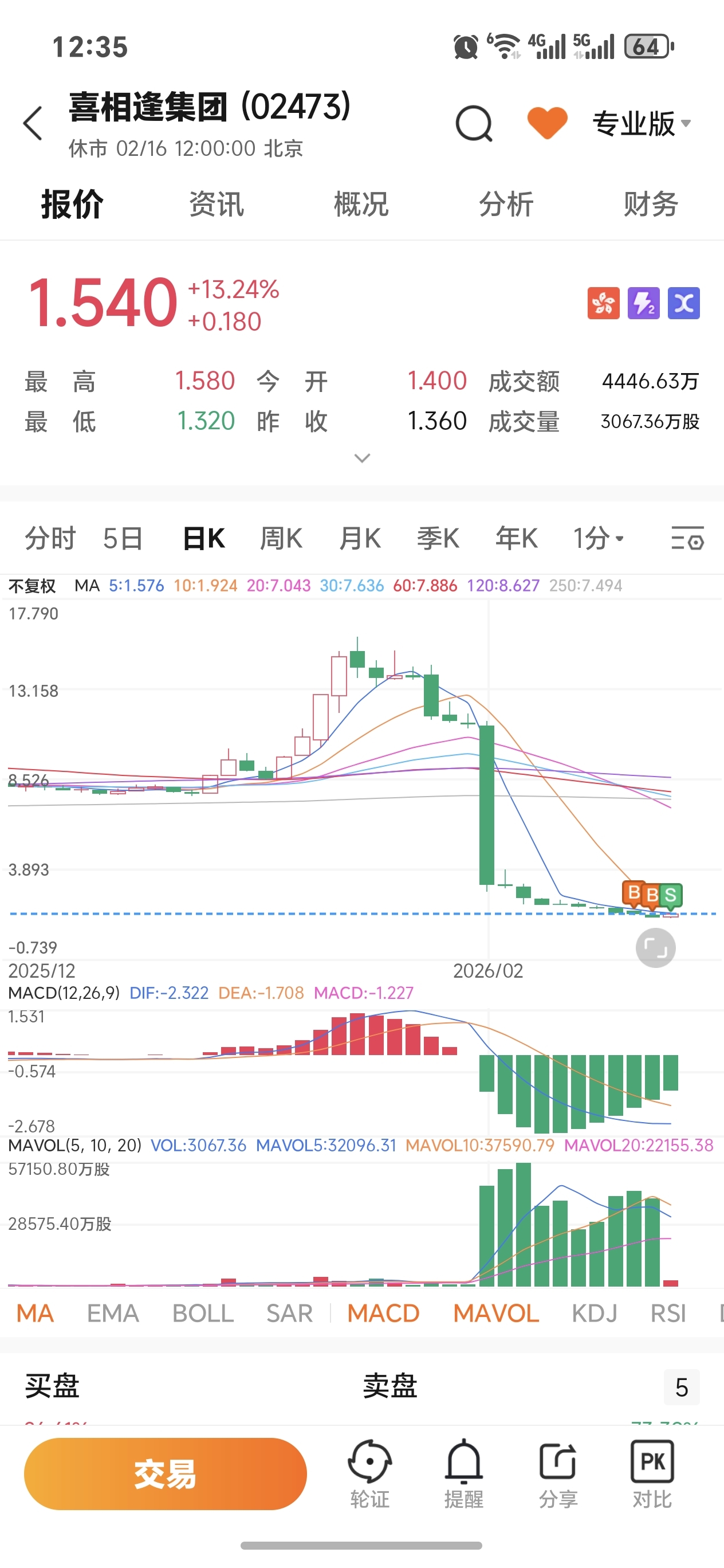Tap the 成交量 3067.36万股 value

tap(650, 421)
